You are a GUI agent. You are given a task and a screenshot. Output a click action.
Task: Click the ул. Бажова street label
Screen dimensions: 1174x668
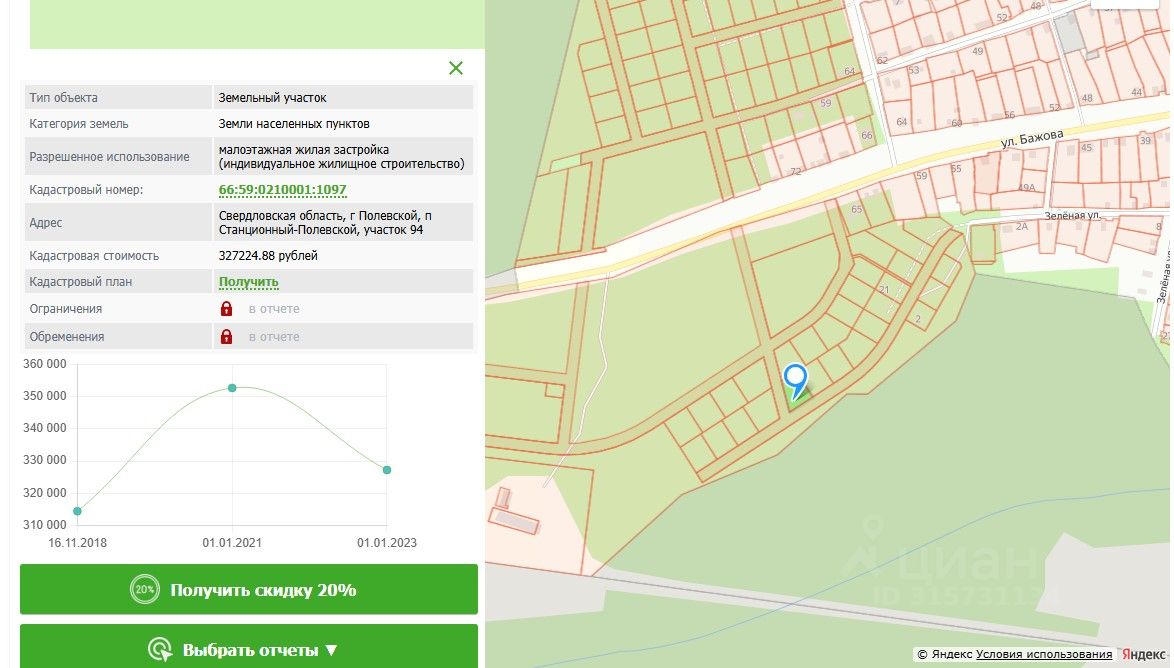(x=1032, y=139)
